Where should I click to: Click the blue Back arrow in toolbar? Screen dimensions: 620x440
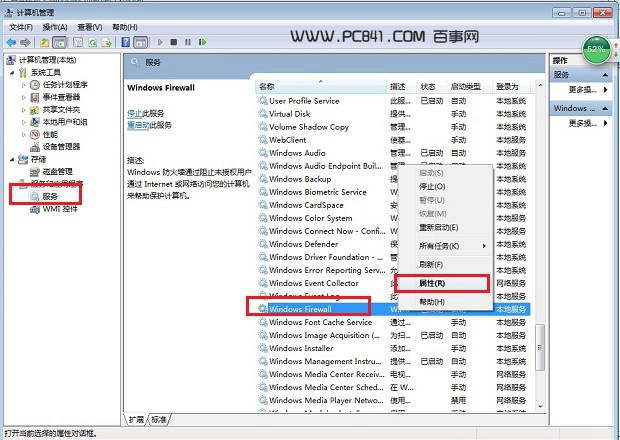(x=11, y=42)
